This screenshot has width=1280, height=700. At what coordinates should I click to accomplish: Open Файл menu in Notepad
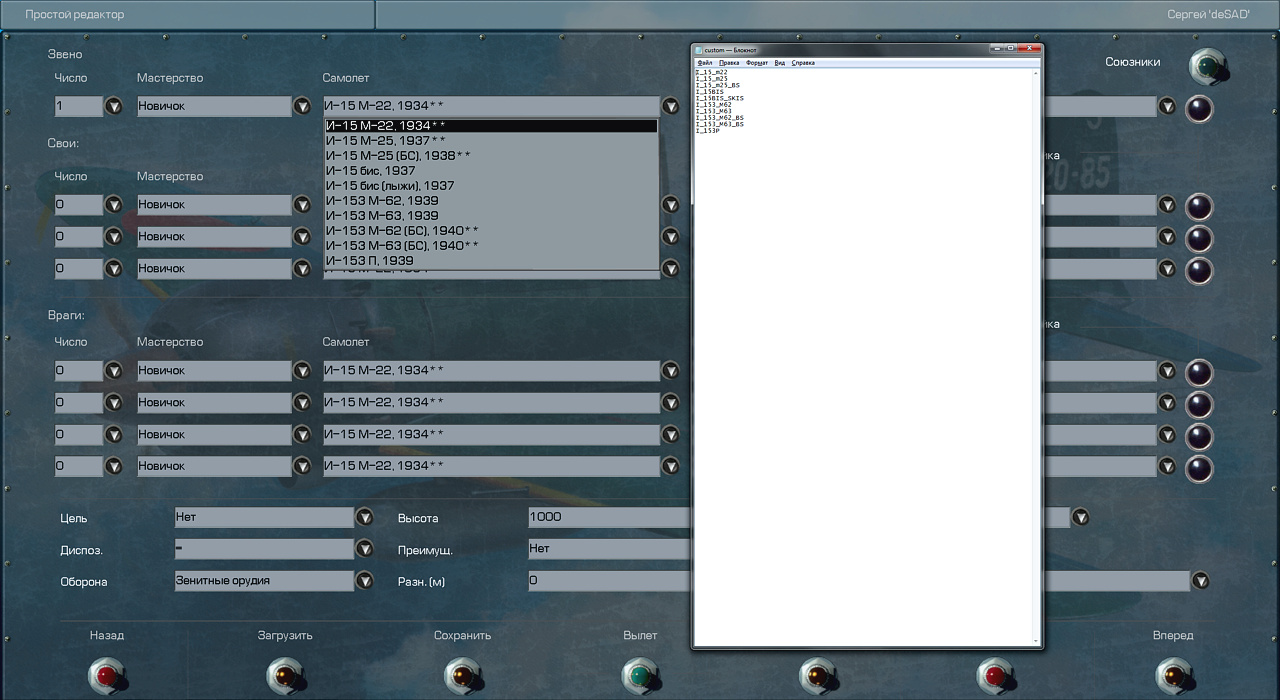pos(704,62)
